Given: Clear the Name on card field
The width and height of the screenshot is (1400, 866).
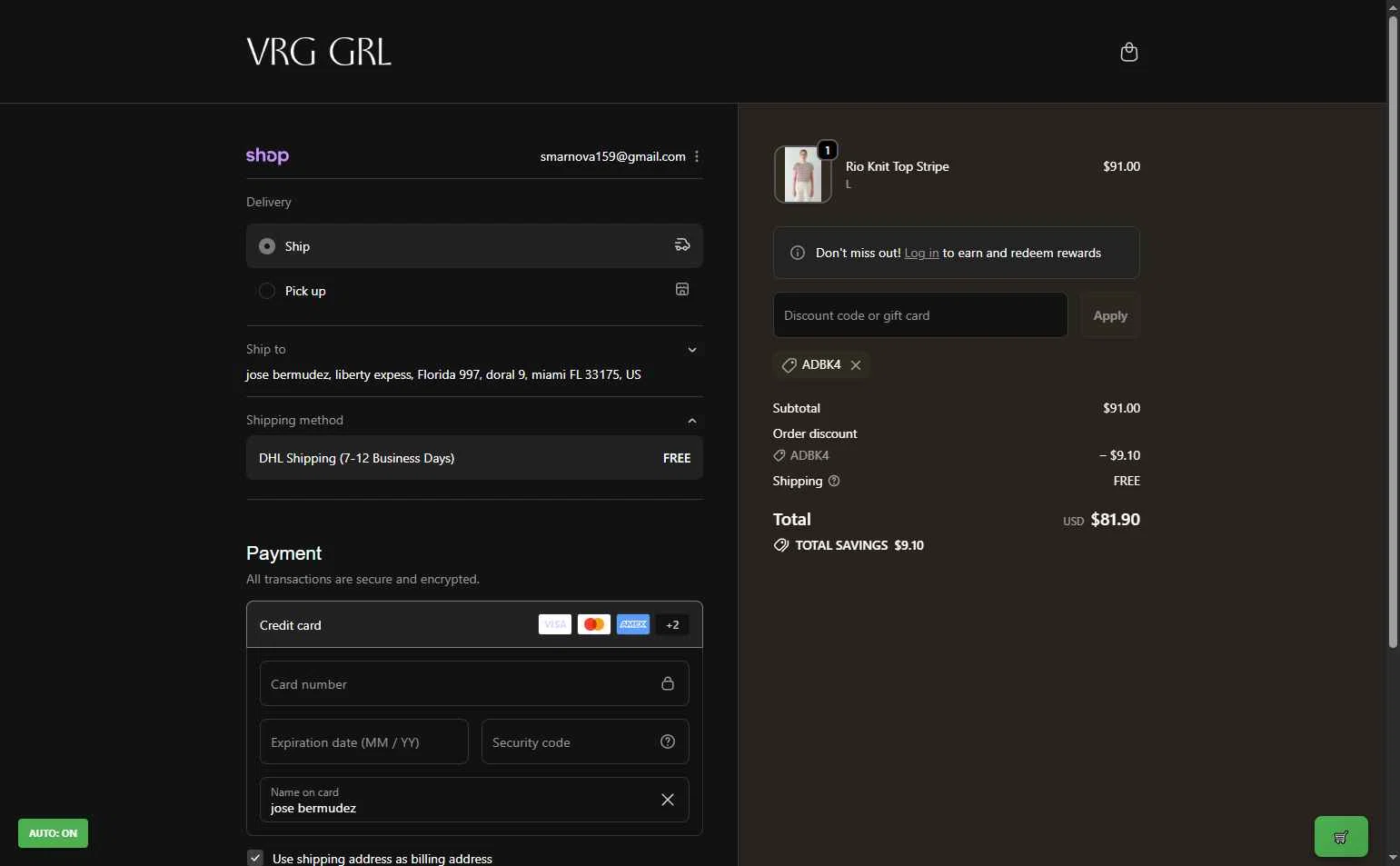Looking at the screenshot, I should pos(668,800).
